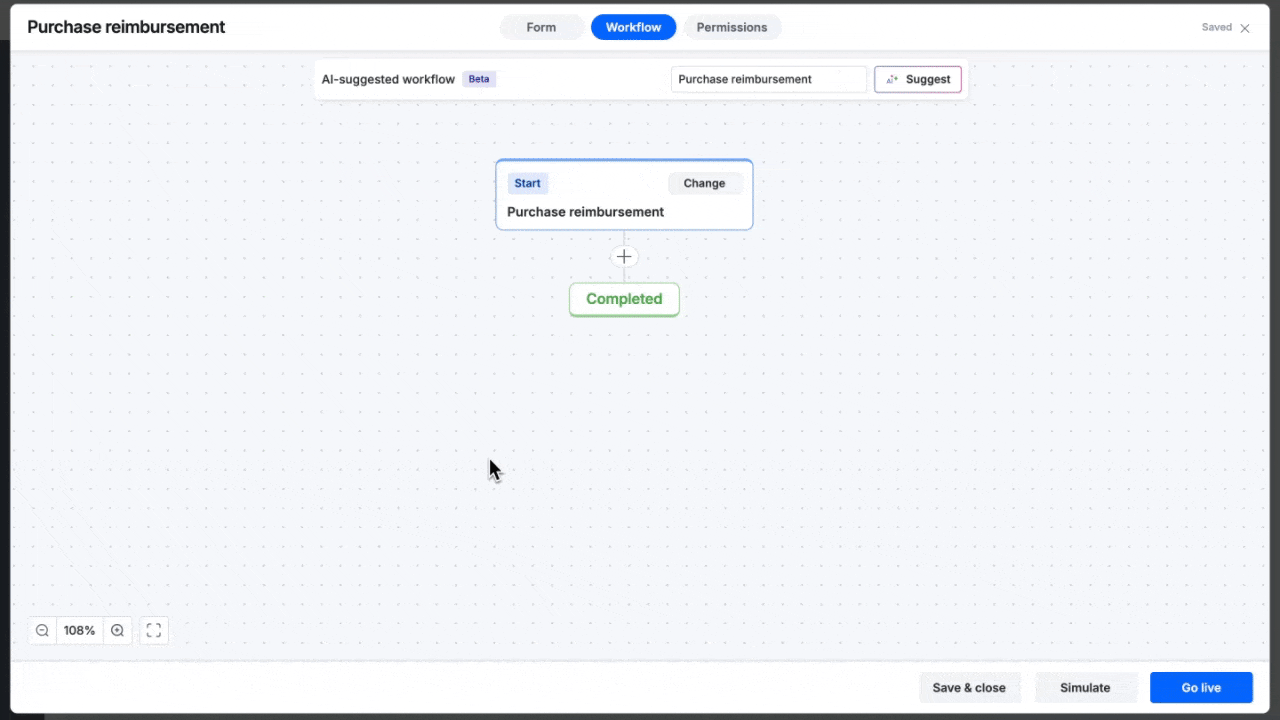Click the zoom in magnifier icon
The image size is (1280, 720).
(x=117, y=631)
